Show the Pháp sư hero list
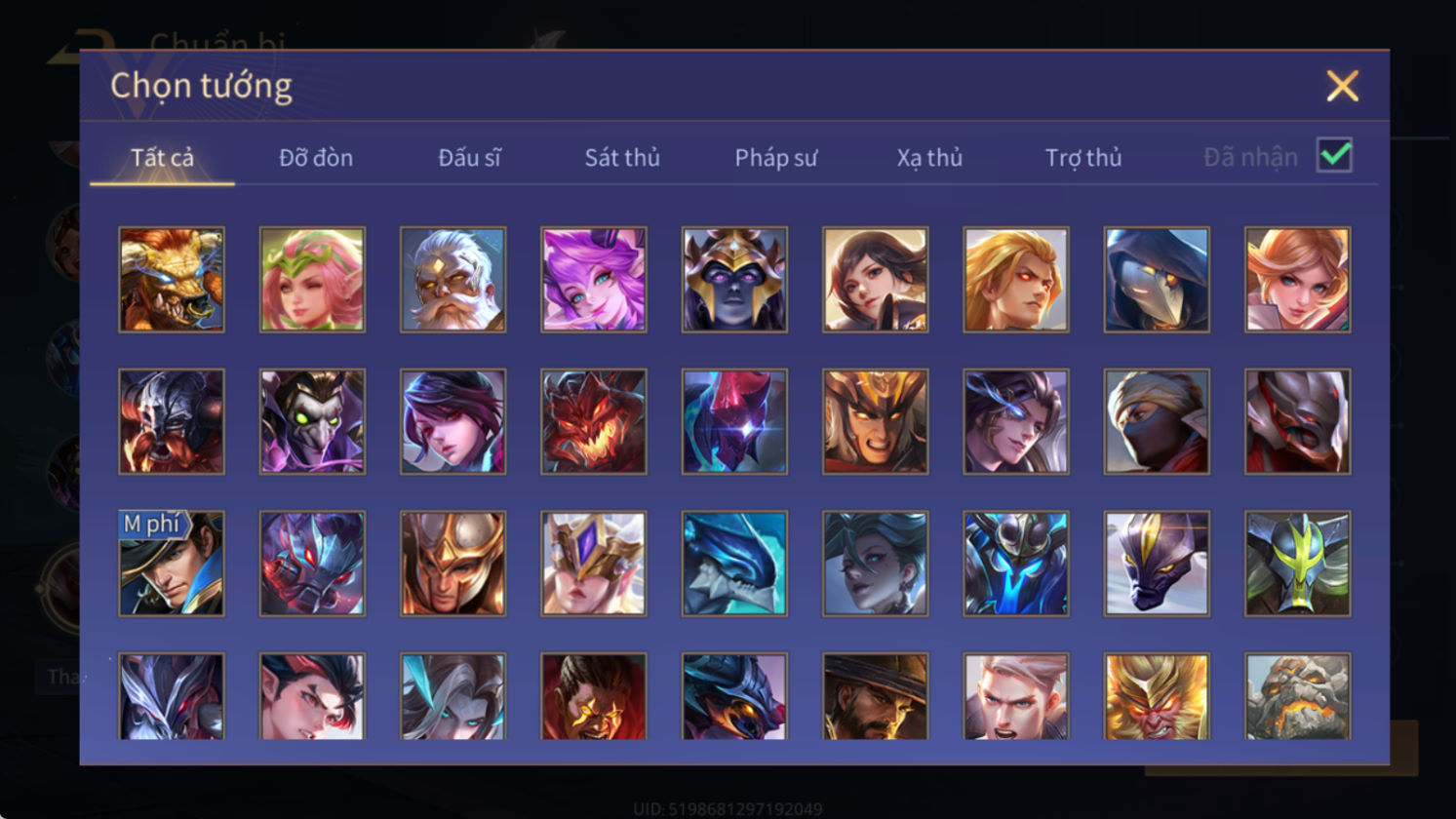This screenshot has height=819, width=1456. [776, 157]
